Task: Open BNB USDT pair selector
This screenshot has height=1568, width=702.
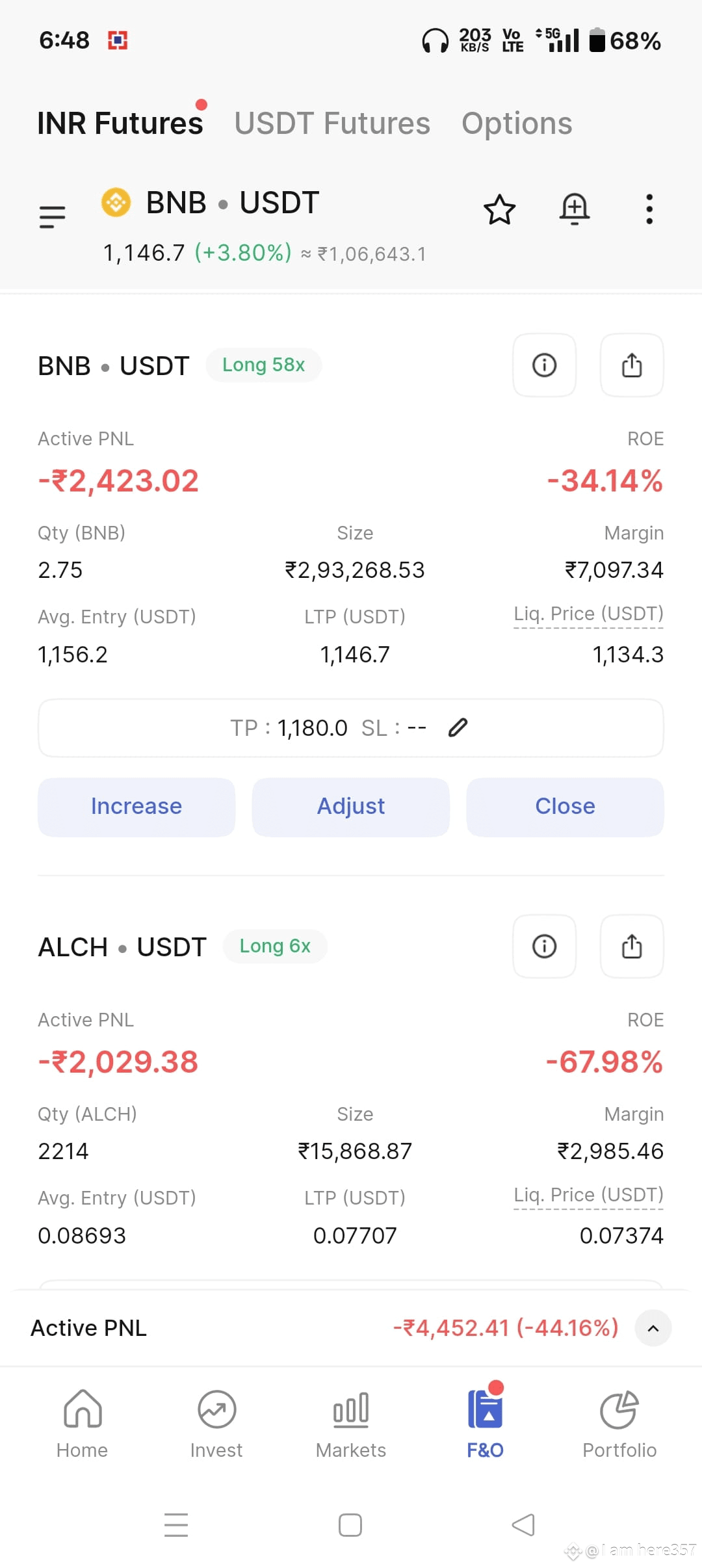Action: [x=210, y=202]
